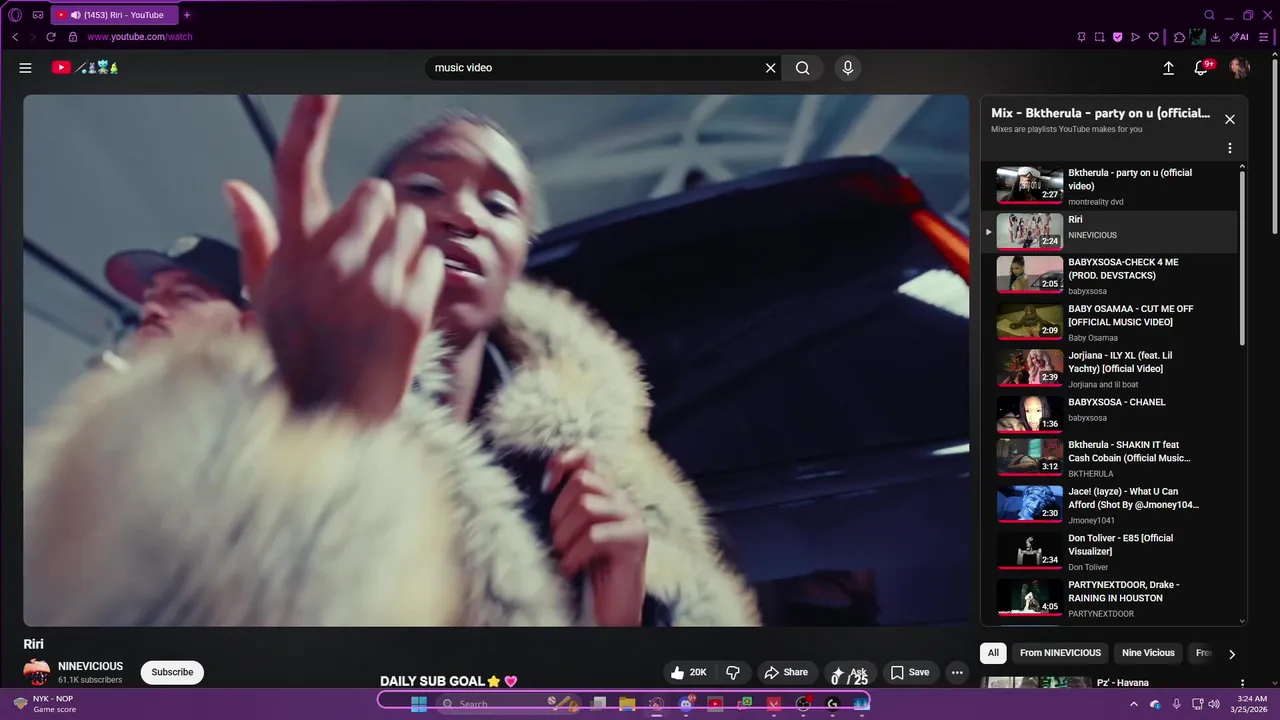
Task: Save the video to a playlist
Action: pos(910,672)
